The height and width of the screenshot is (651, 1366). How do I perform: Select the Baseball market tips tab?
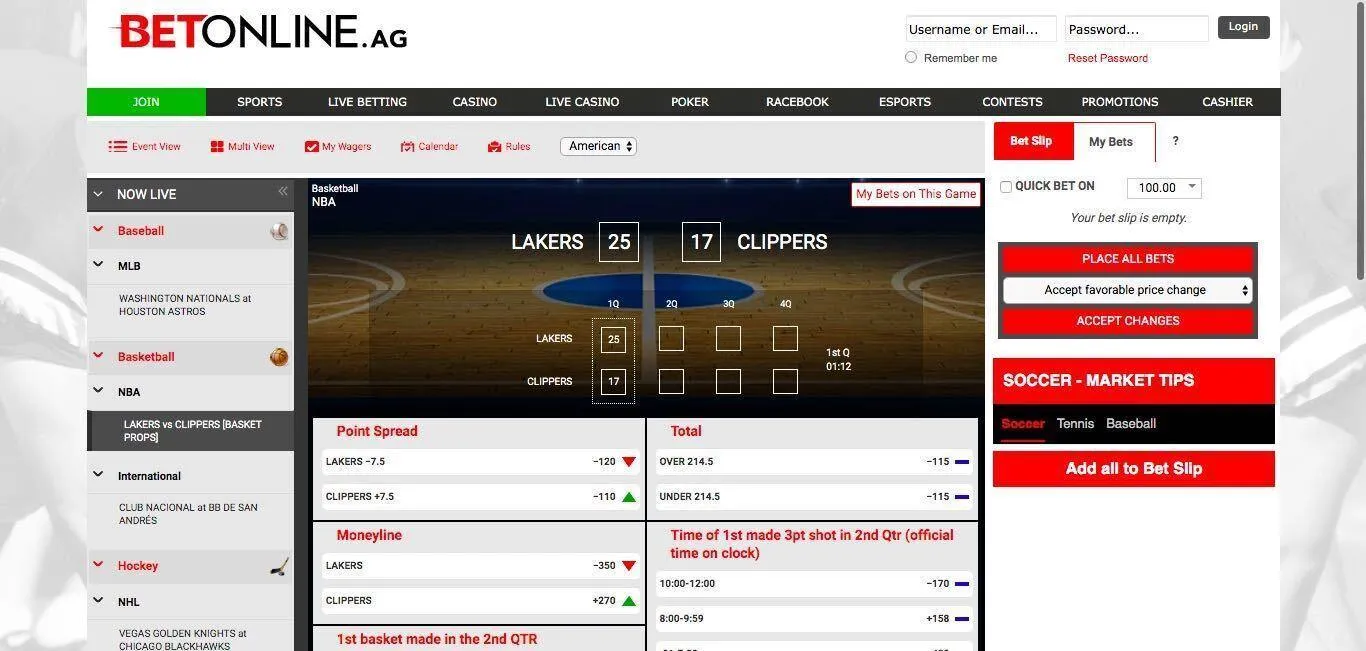pos(1131,424)
